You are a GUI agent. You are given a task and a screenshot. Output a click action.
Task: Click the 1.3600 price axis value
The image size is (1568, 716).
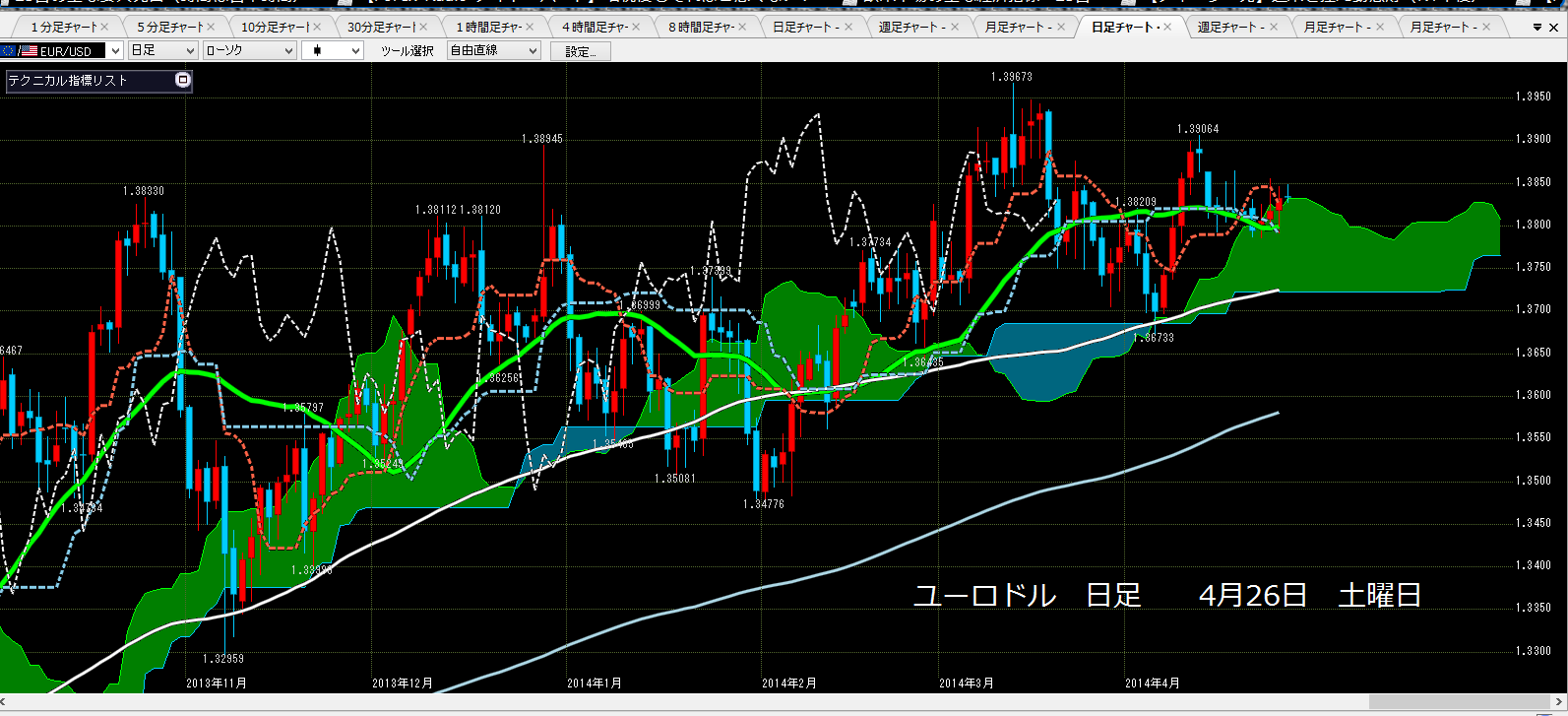pos(1534,395)
